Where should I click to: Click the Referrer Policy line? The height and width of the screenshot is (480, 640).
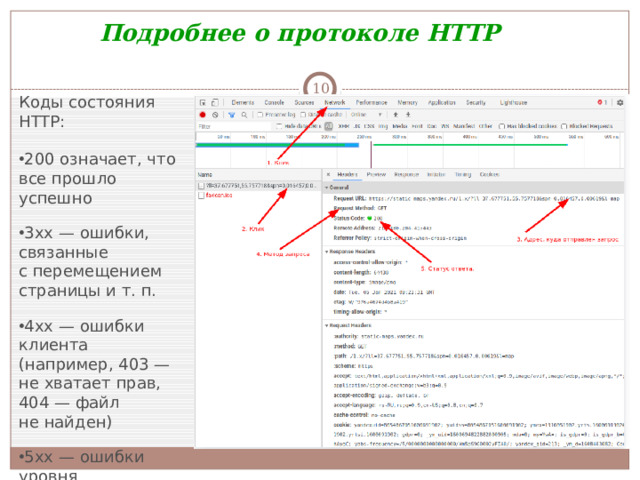pos(400,238)
